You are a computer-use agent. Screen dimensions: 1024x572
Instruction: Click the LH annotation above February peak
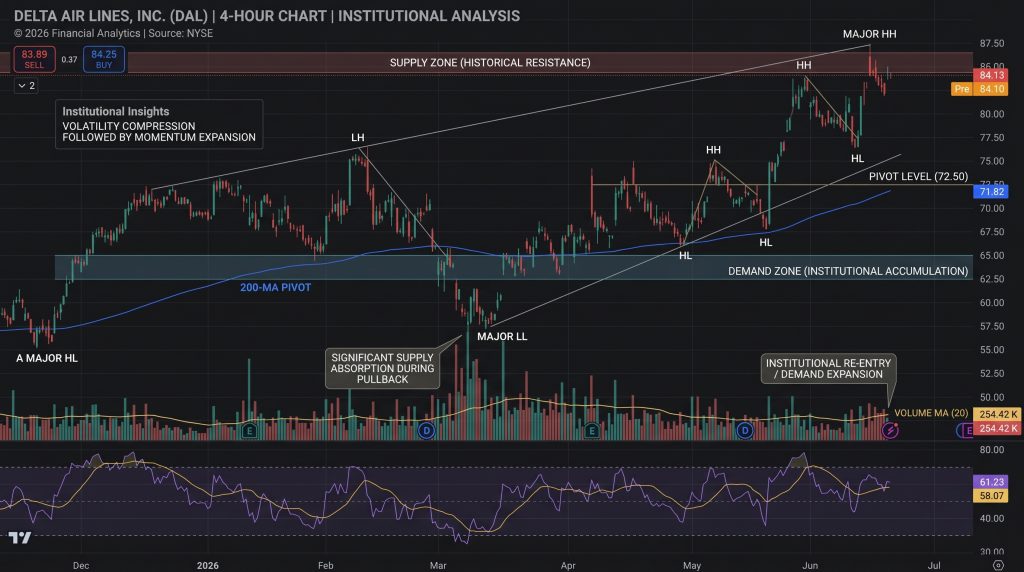click(x=358, y=138)
